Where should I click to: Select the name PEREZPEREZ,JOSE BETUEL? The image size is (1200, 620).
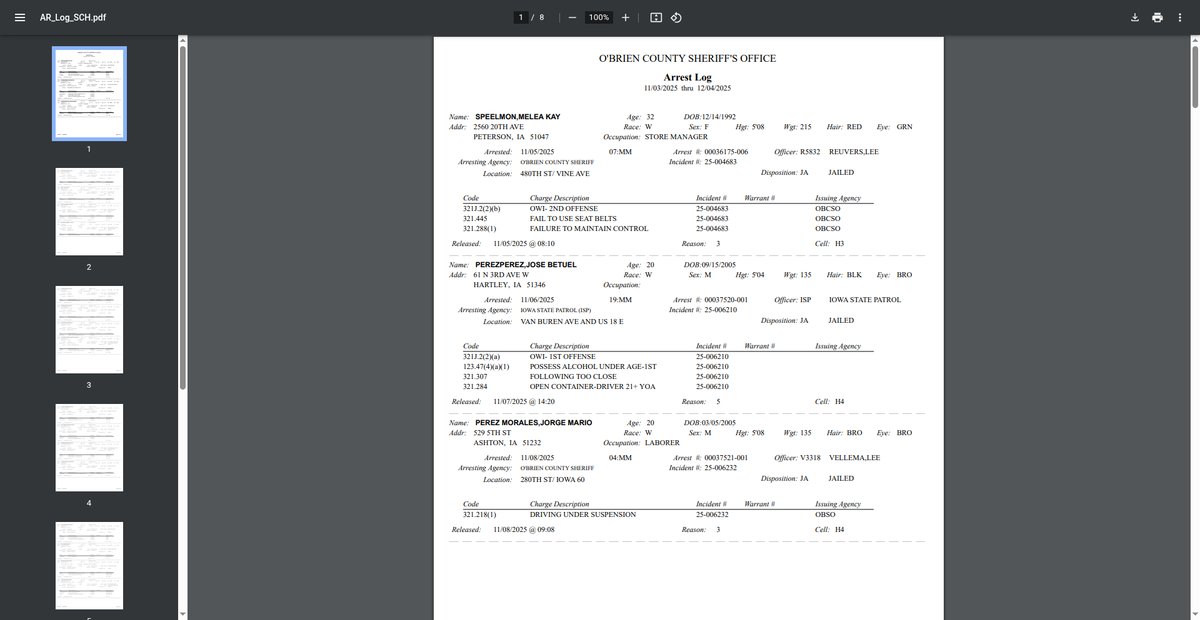[x=525, y=264]
